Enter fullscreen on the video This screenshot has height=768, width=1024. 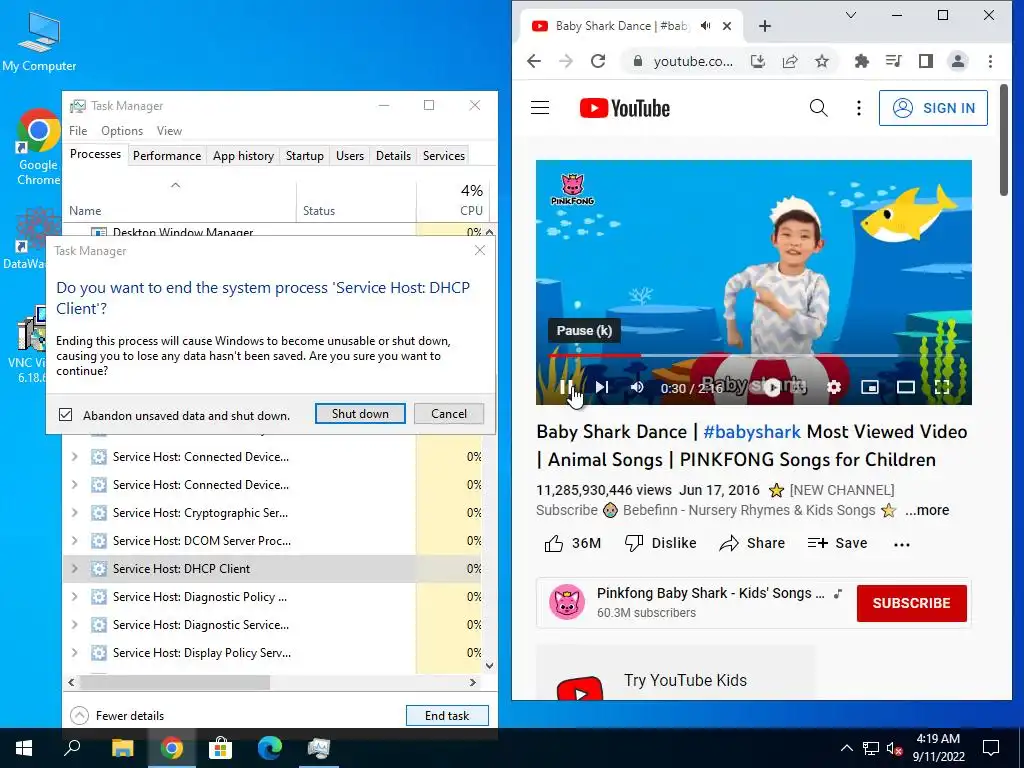pos(942,387)
